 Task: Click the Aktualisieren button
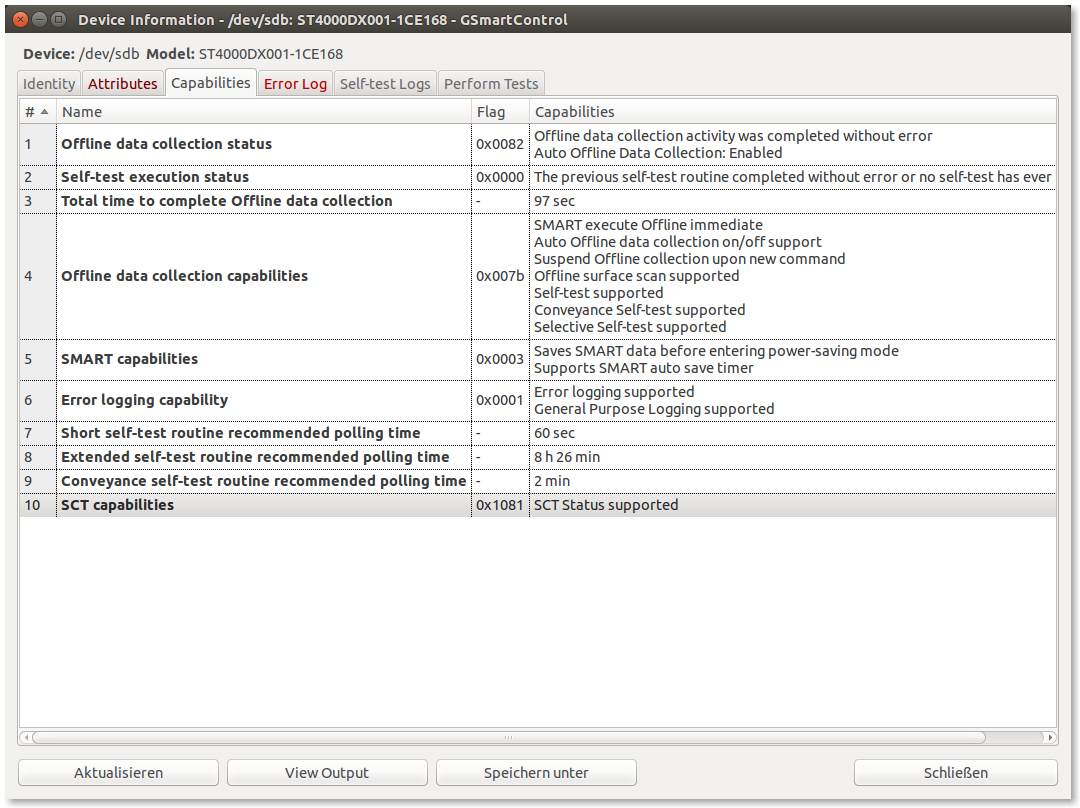point(118,773)
